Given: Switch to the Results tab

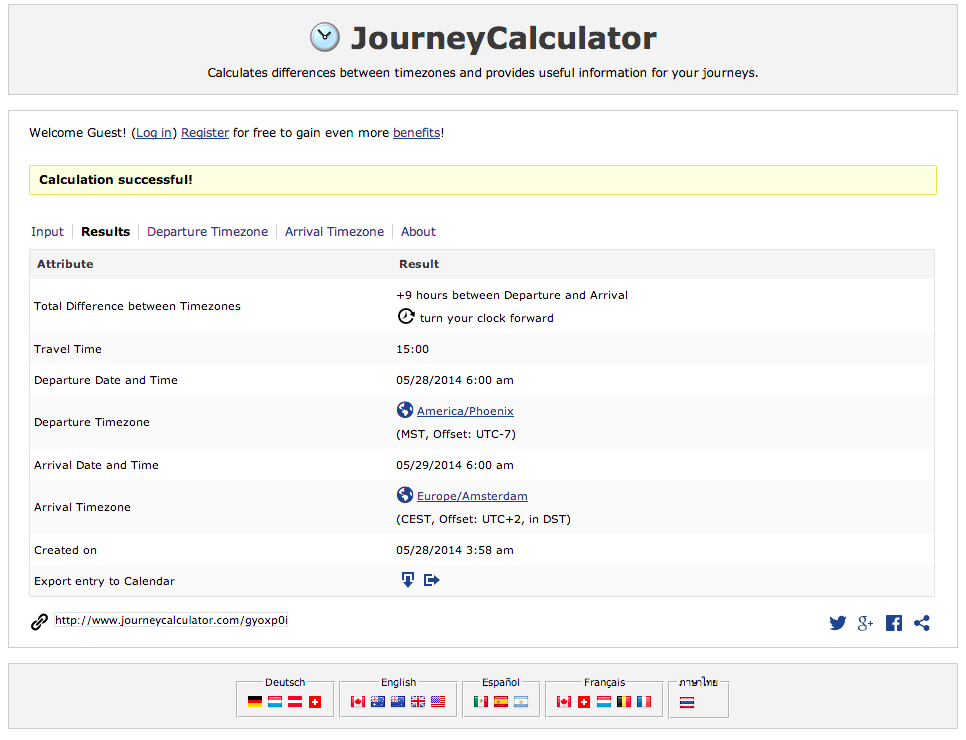Looking at the screenshot, I should pos(106,232).
